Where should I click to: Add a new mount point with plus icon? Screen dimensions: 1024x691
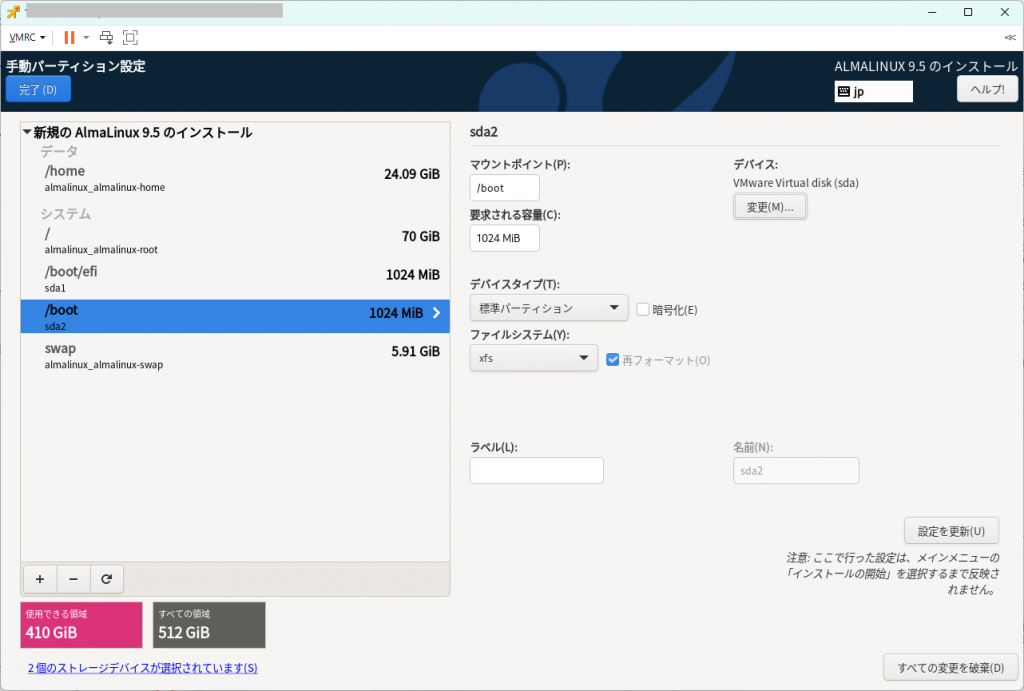pos(40,579)
